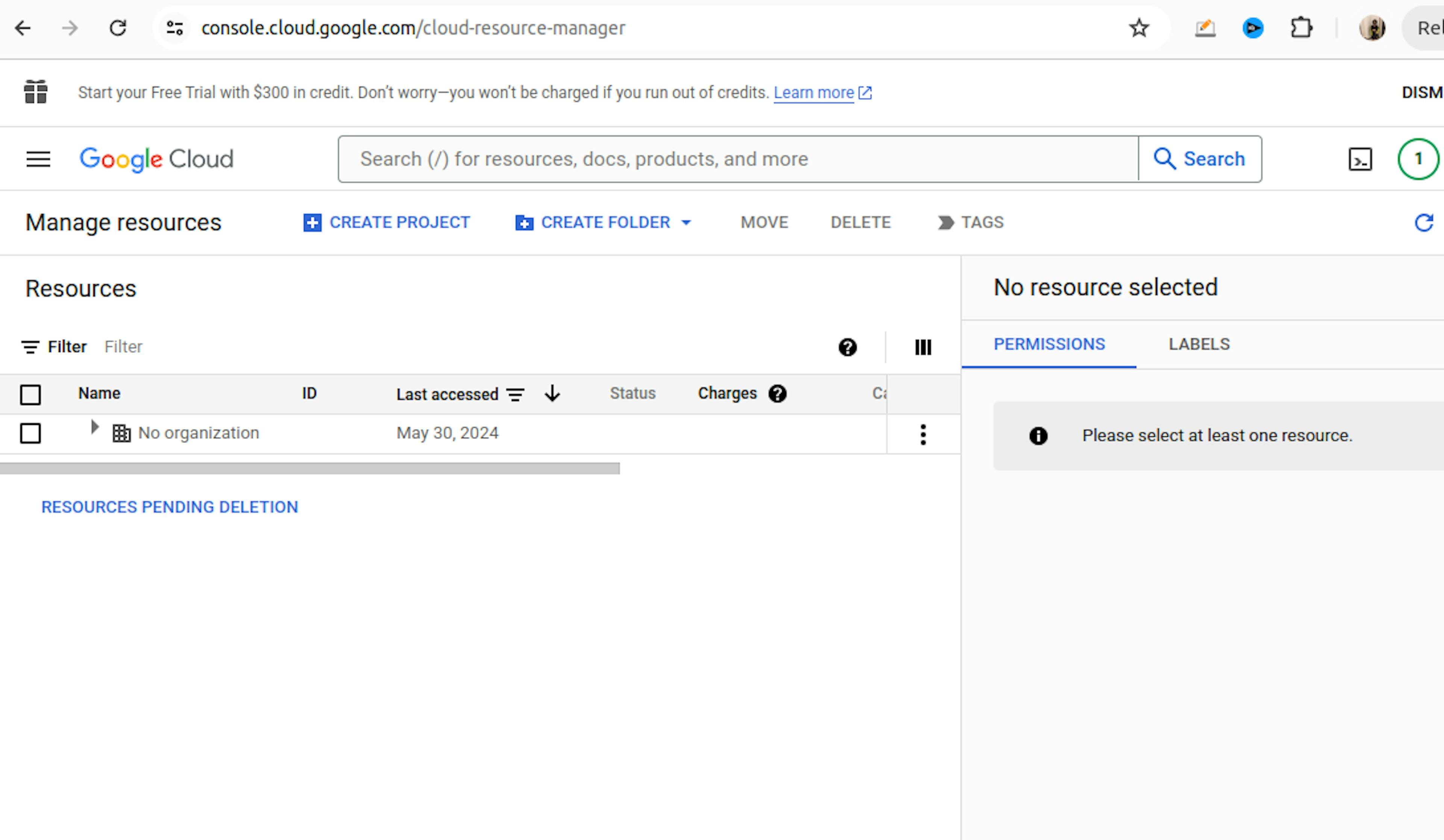Open the column display options icon
Viewport: 1444px width, 840px height.
coord(922,347)
